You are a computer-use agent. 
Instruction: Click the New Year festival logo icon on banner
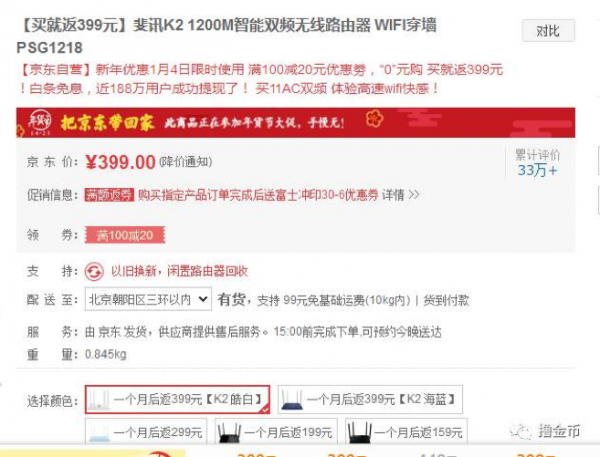click(x=39, y=122)
